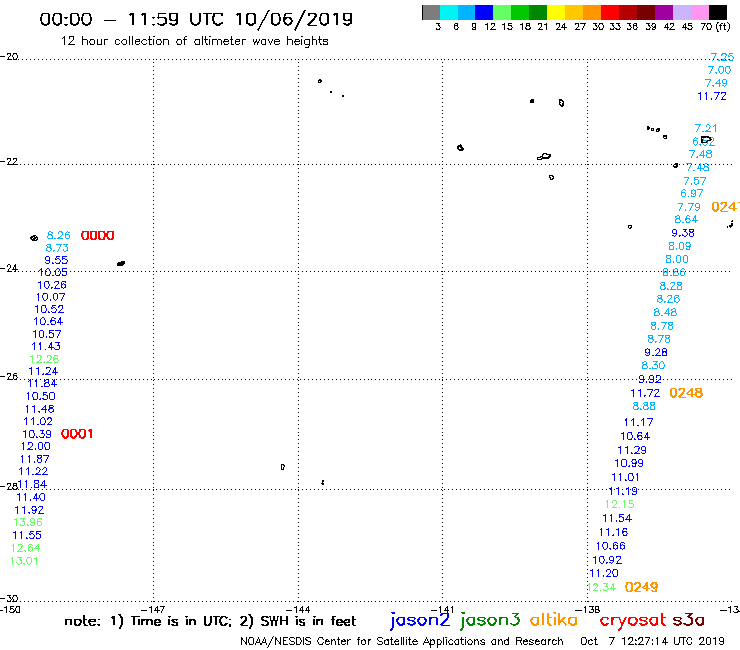Click the timestamp 'Oct 7 12:27:14 UTC 2019'
Image resolution: width=740 pixels, height=650 pixels.
(652, 641)
